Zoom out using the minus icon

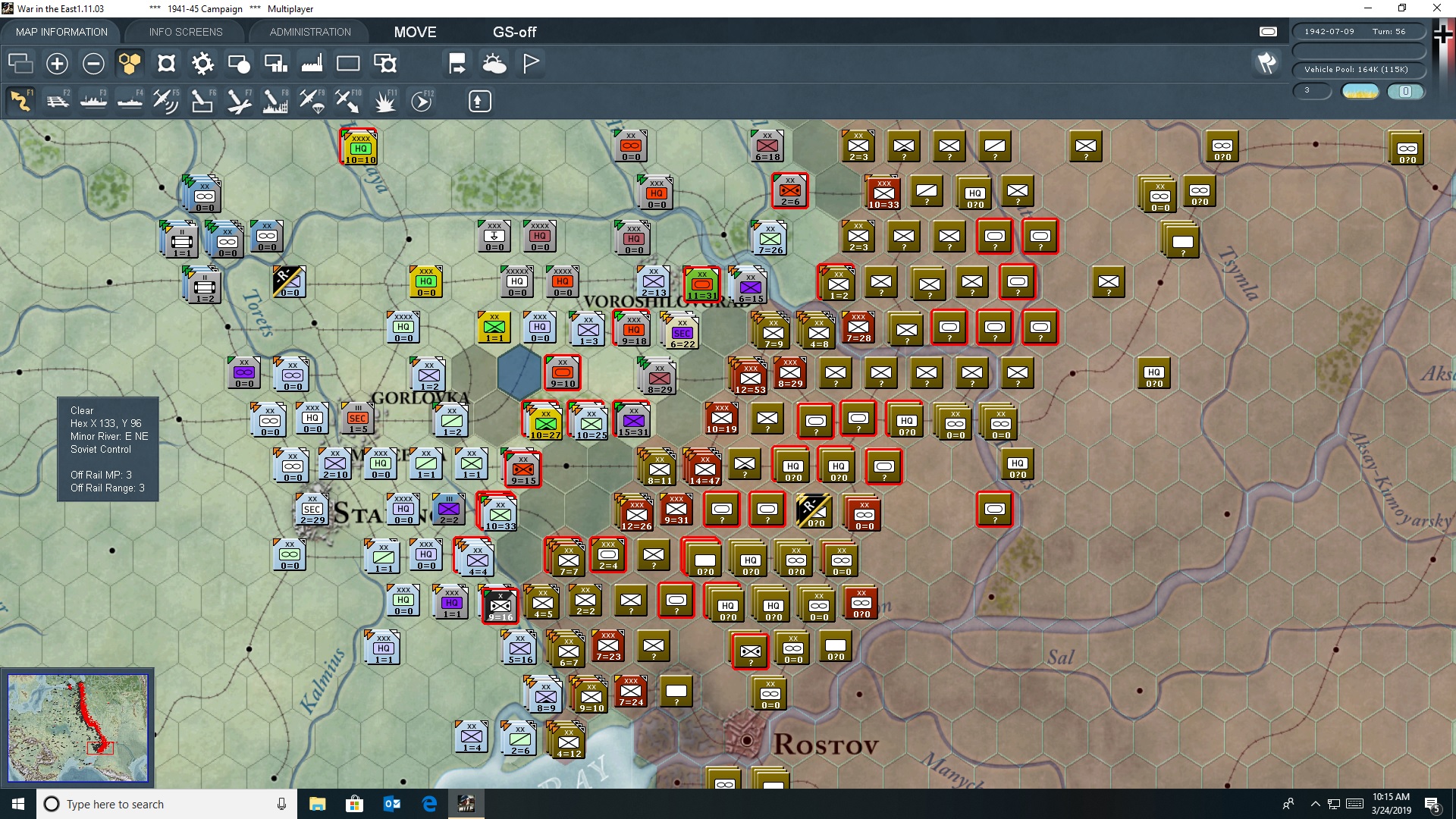[x=93, y=64]
